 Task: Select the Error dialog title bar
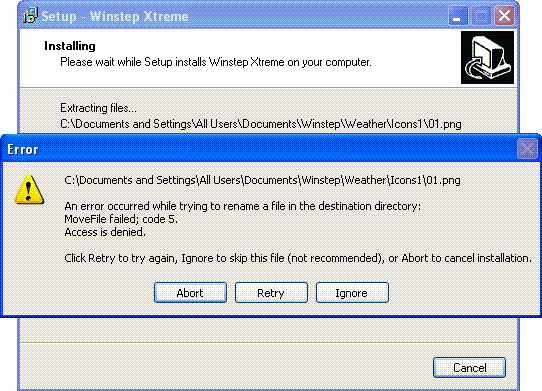[259, 149]
